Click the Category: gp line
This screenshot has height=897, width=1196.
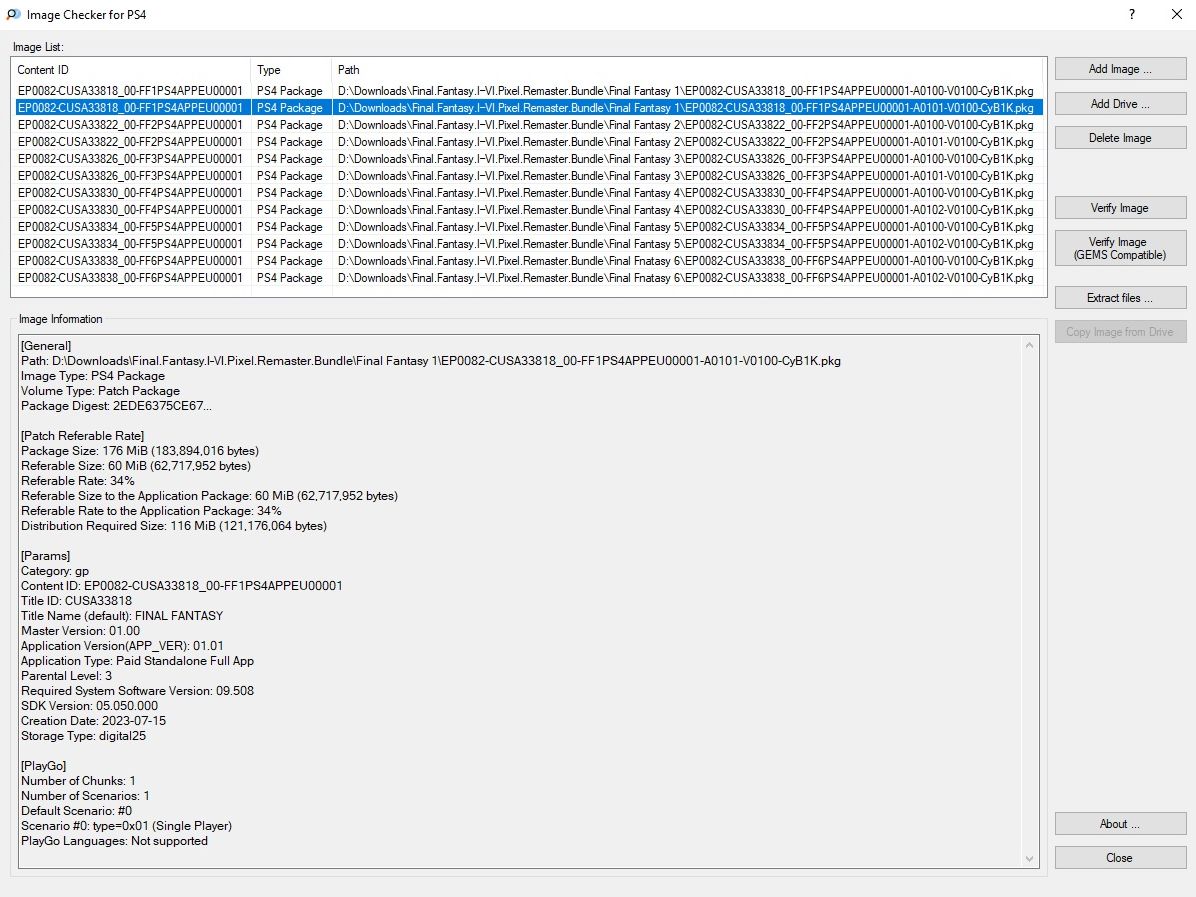[55, 571]
